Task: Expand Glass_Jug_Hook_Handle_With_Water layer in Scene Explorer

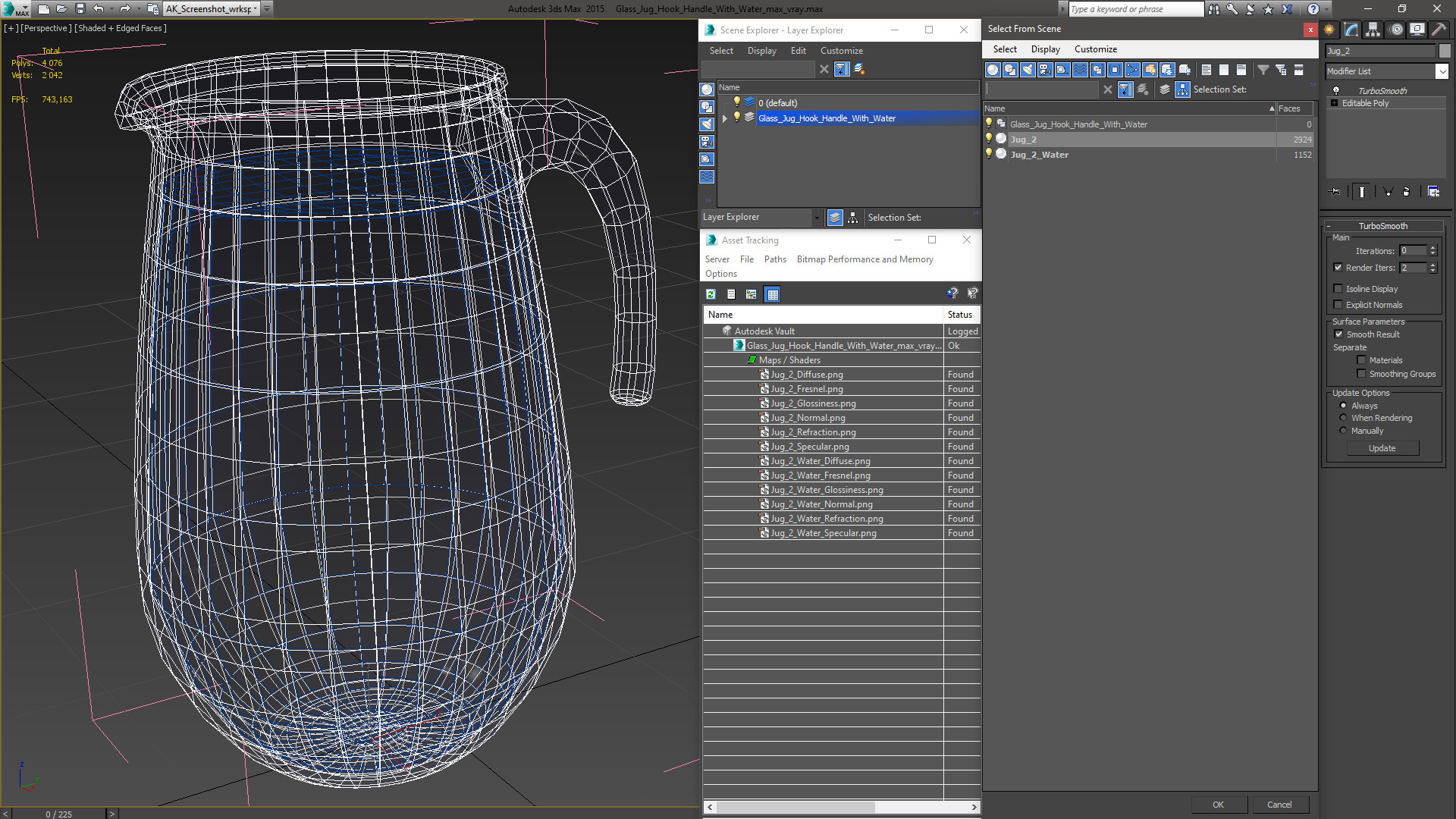Action: pyautogui.click(x=725, y=118)
